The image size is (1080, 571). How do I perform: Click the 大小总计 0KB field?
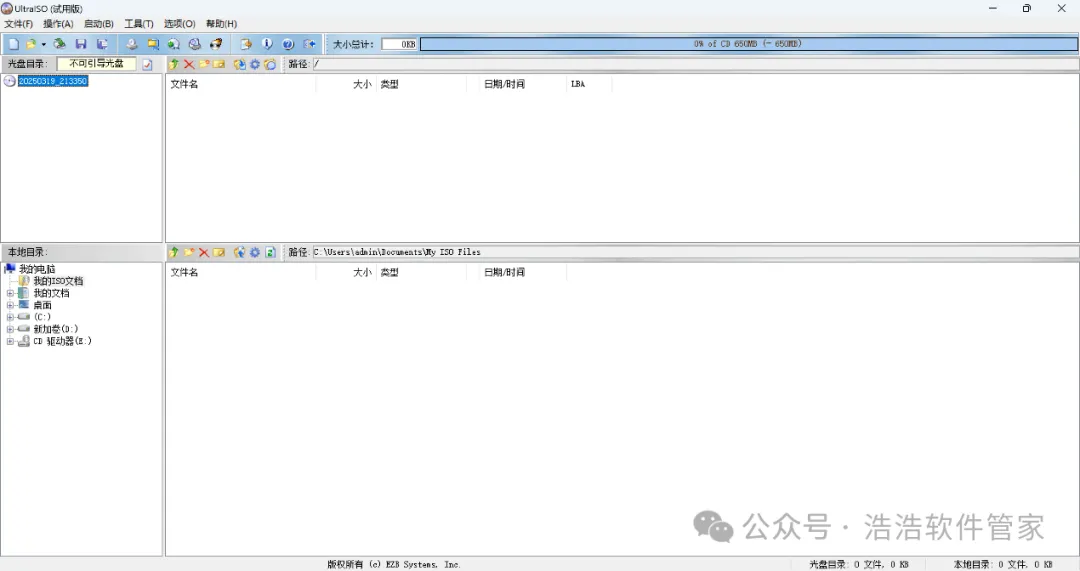click(x=399, y=44)
